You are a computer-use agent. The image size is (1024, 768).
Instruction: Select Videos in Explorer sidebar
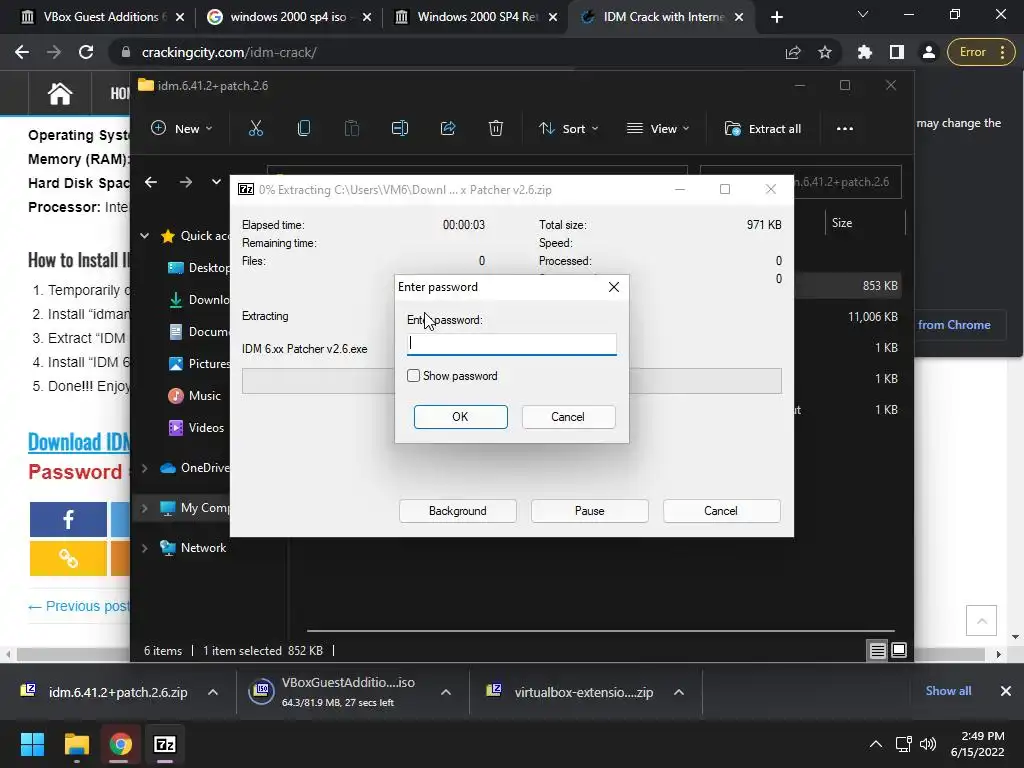tap(196, 428)
